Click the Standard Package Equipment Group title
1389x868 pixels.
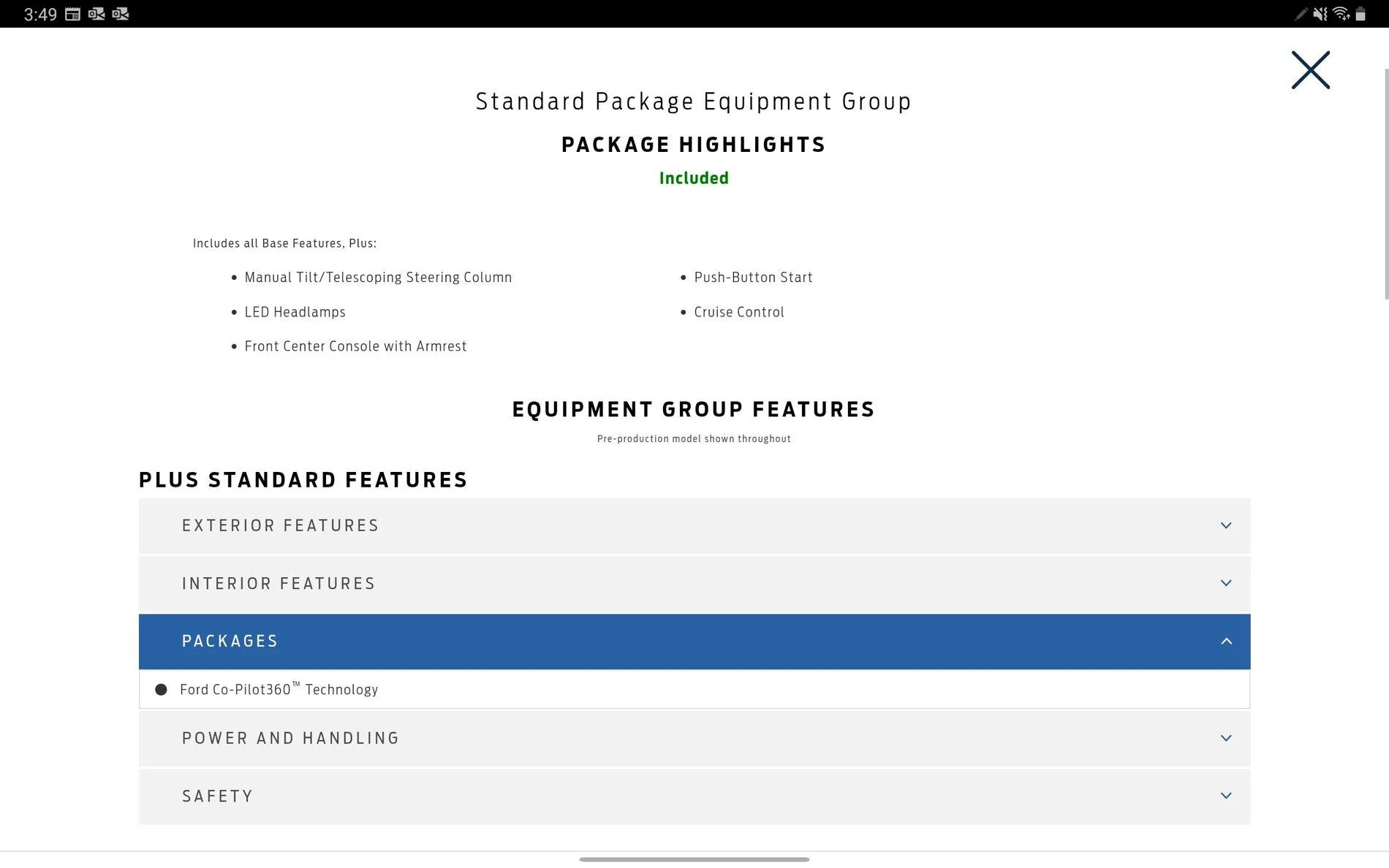point(694,102)
